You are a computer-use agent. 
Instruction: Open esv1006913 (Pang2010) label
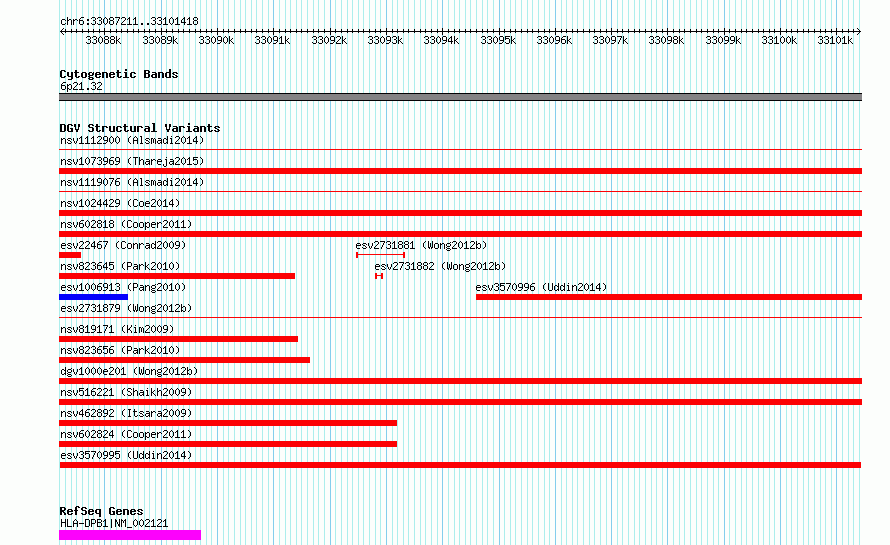pyautogui.click(x=123, y=287)
